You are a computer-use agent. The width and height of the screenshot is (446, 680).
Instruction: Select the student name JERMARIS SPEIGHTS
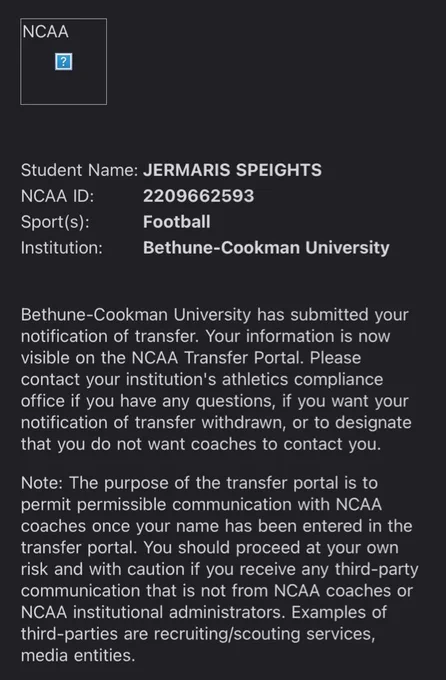(x=233, y=170)
